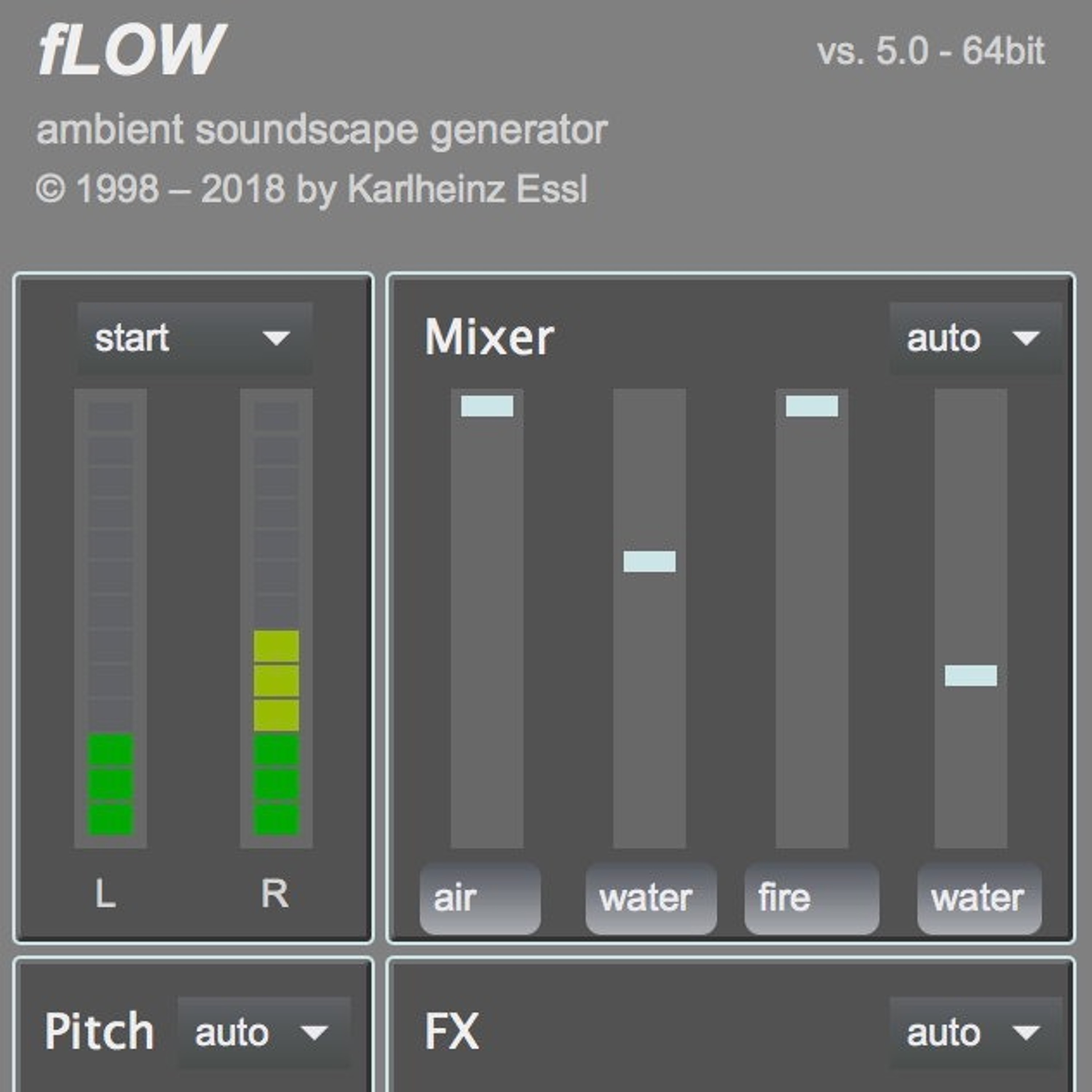Click the 'vs. 5.0 - 64bit' version text
1092x1092 pixels.
pyautogui.click(x=931, y=51)
